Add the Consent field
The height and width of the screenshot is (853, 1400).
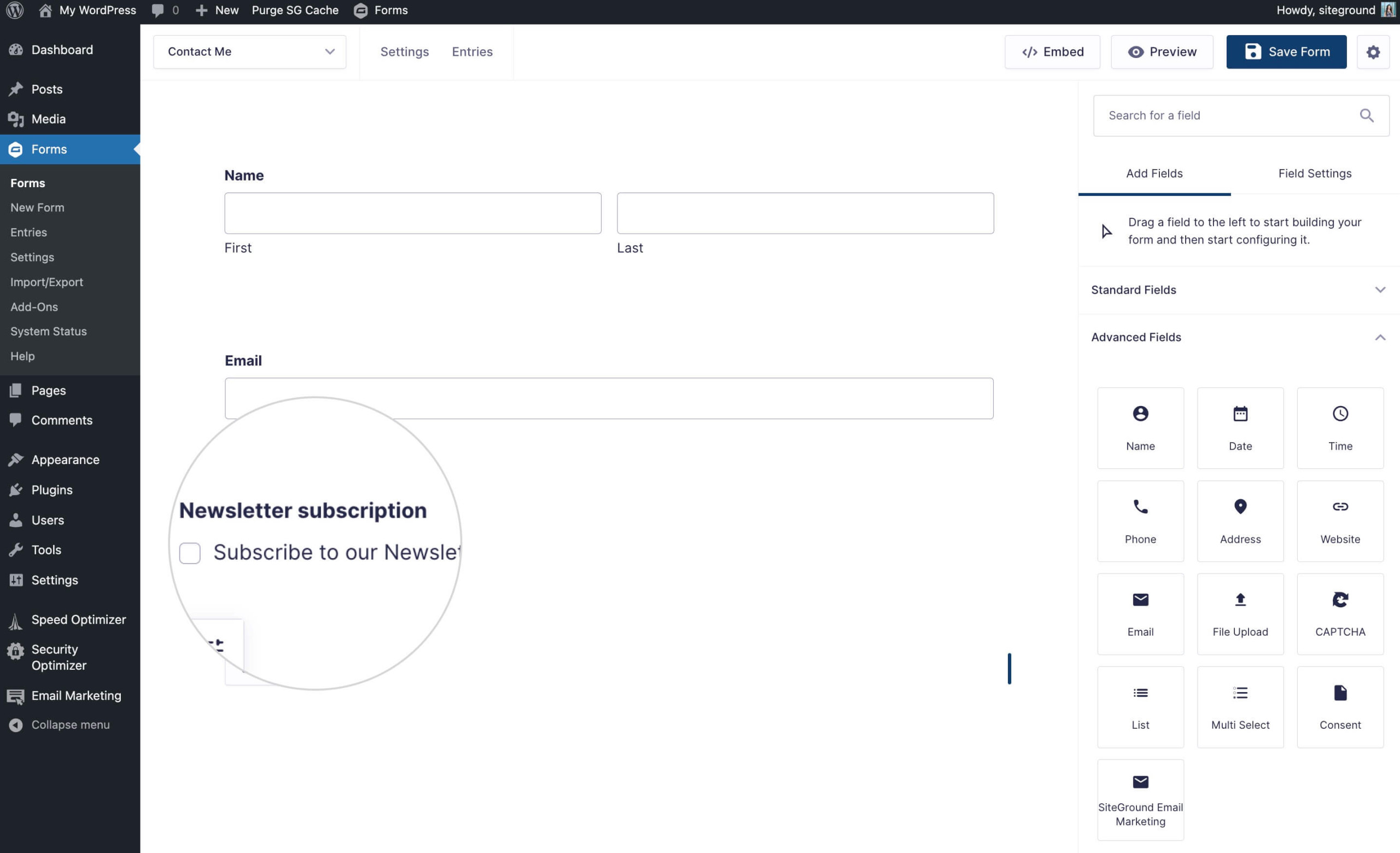click(1340, 707)
